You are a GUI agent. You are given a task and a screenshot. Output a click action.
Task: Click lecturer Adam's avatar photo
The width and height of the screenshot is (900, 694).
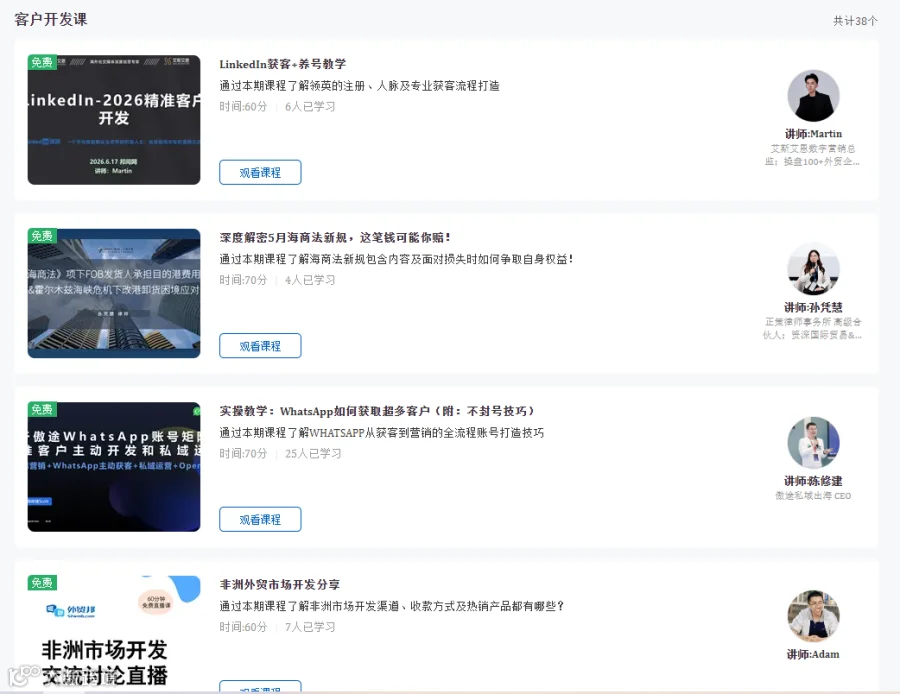813,616
